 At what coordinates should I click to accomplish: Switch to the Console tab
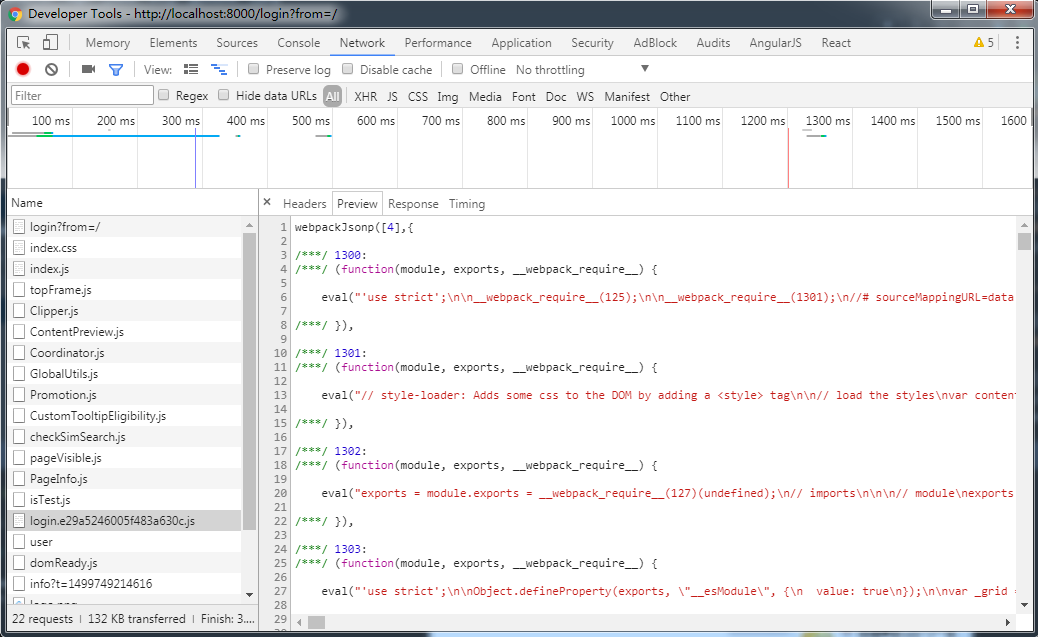click(x=298, y=42)
